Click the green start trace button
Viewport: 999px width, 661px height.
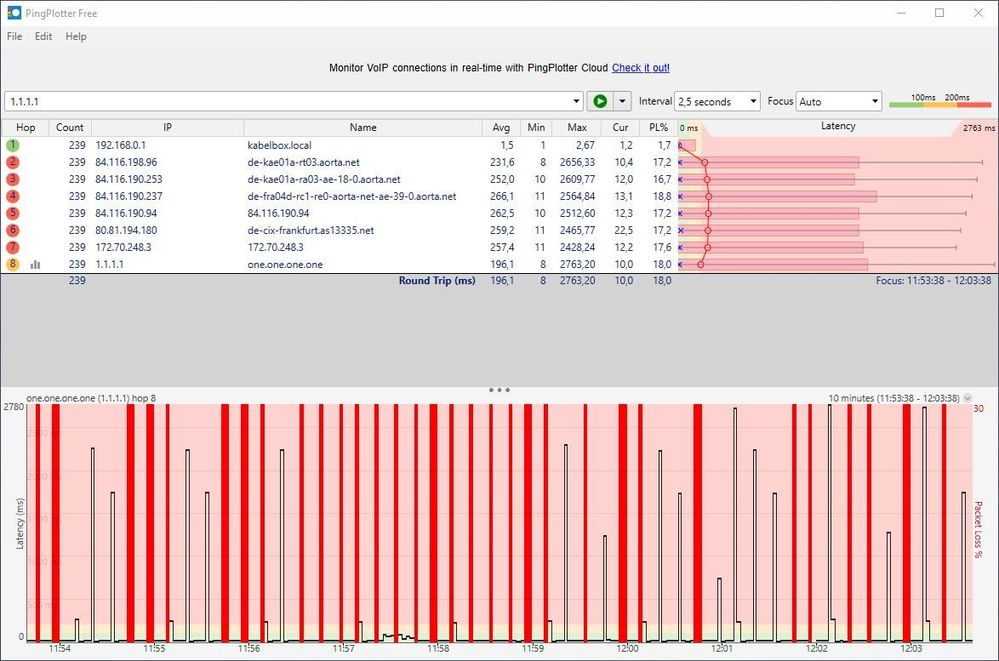pos(600,101)
